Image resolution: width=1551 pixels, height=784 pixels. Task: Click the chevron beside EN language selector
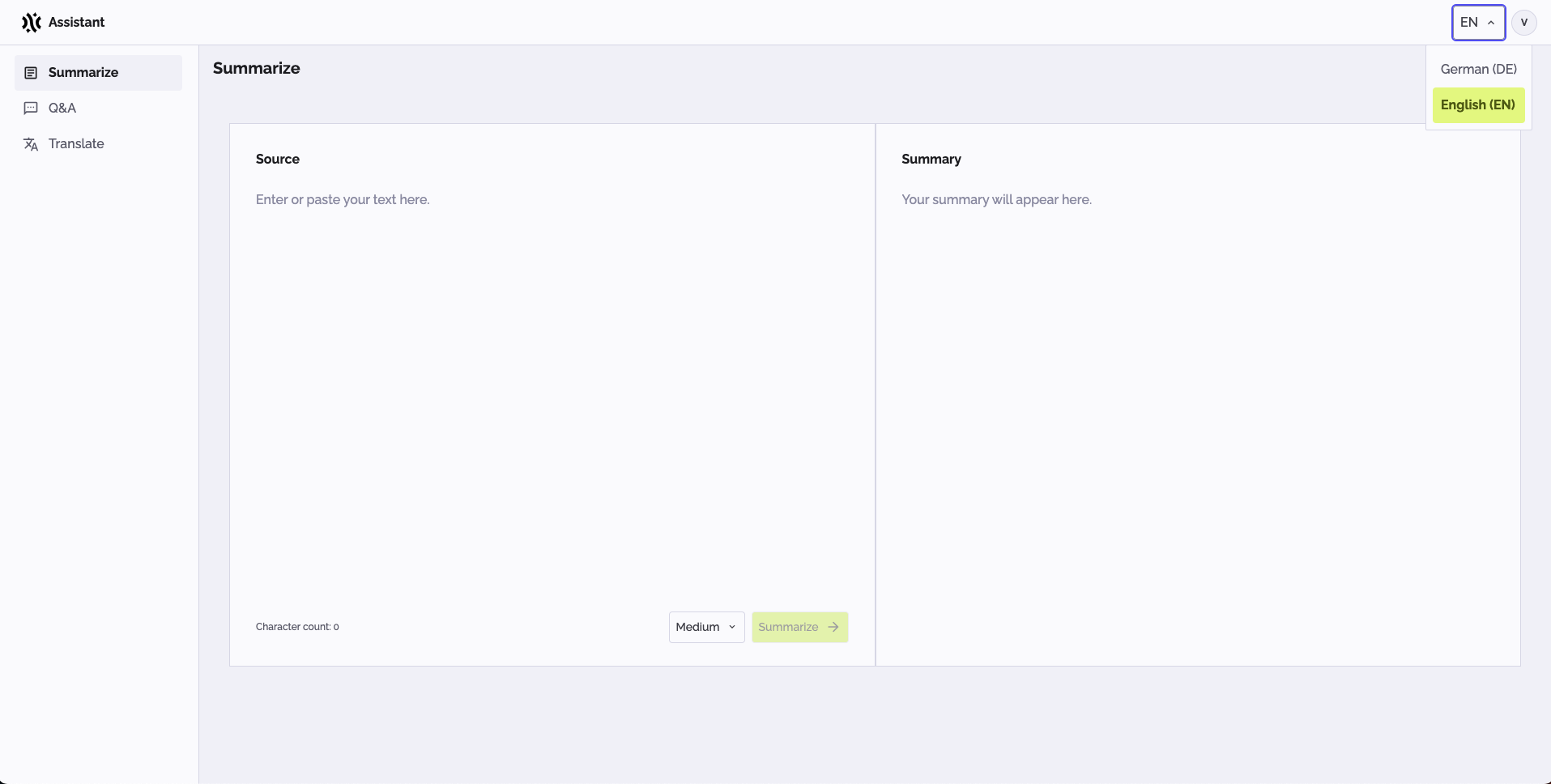point(1491,23)
